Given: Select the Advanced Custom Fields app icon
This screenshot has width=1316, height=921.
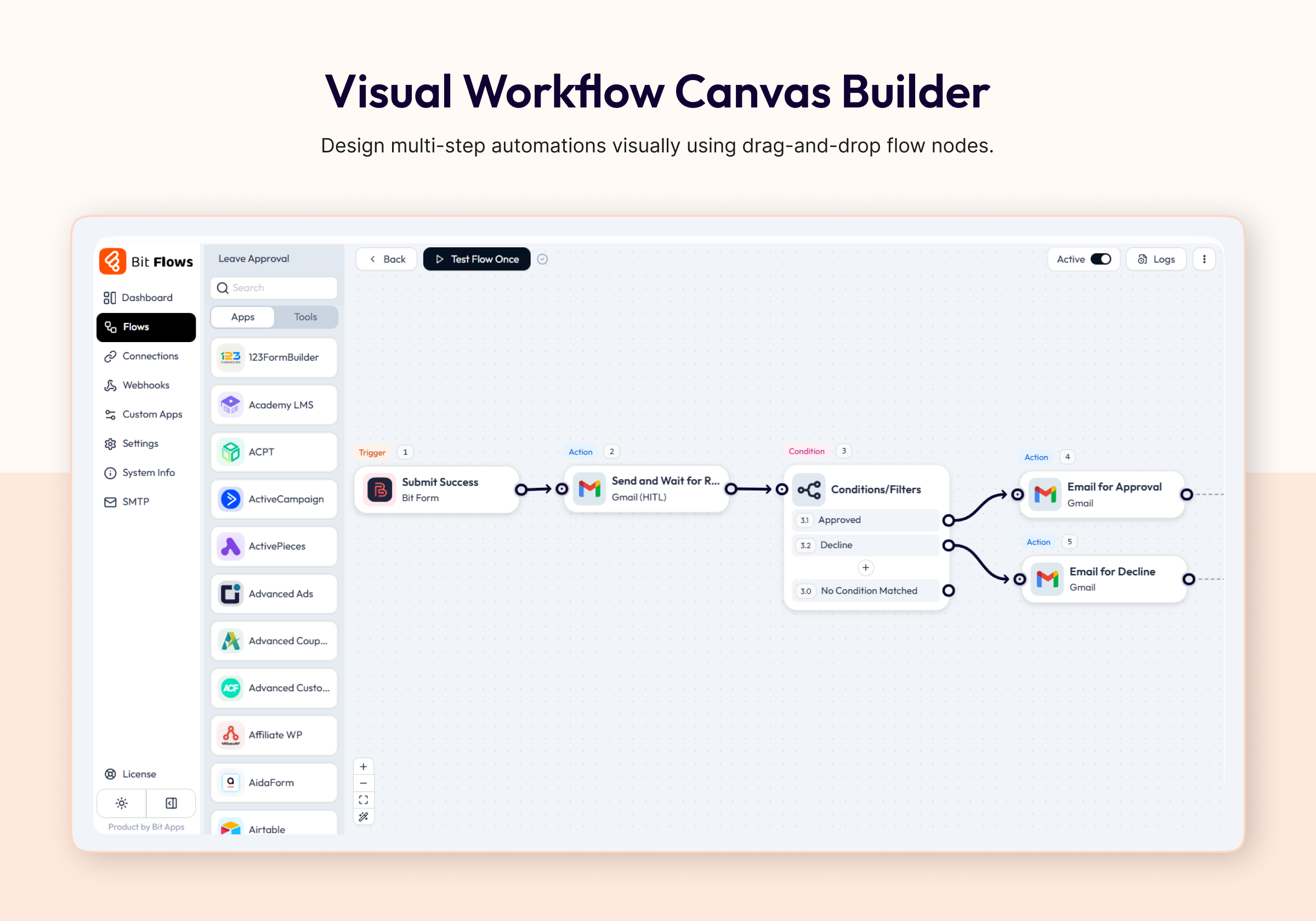Looking at the screenshot, I should [230, 688].
